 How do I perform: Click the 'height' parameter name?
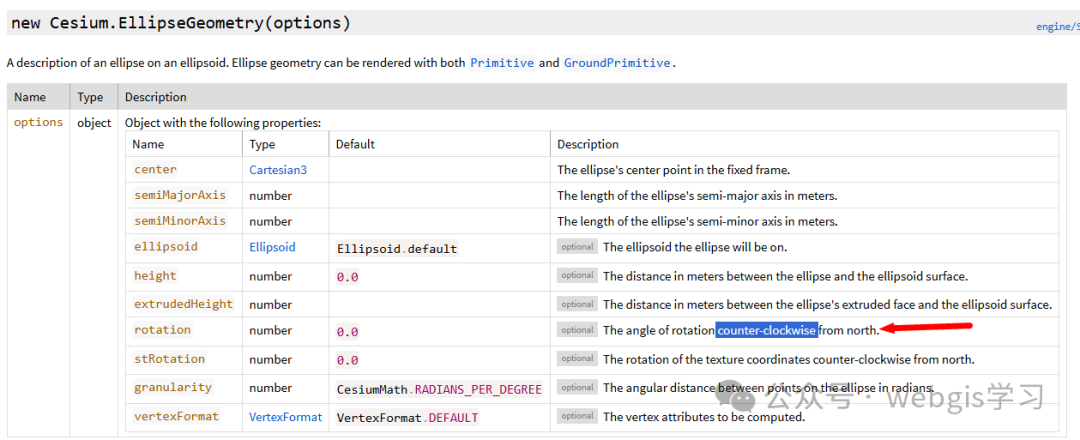(155, 275)
